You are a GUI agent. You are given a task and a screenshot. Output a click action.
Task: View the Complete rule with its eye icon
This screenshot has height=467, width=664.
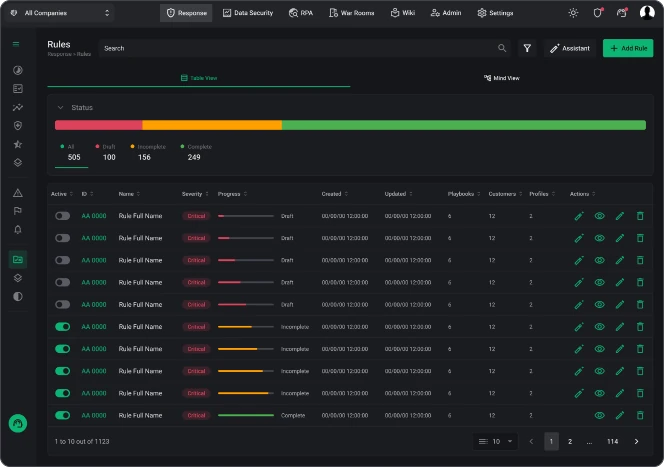pyautogui.click(x=600, y=415)
